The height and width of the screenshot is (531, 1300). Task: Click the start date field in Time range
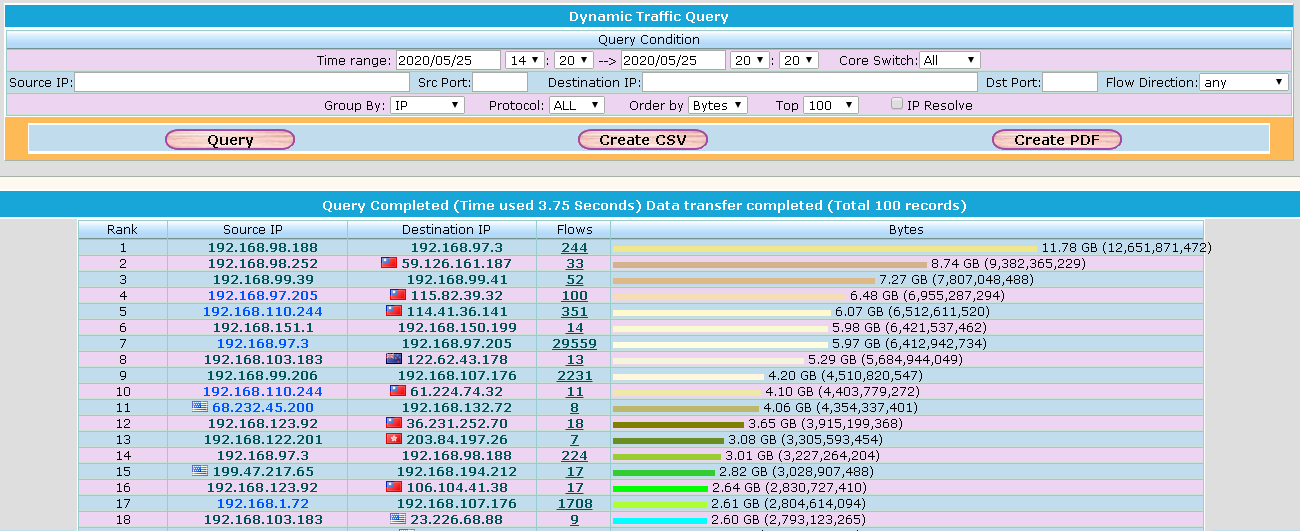(449, 60)
